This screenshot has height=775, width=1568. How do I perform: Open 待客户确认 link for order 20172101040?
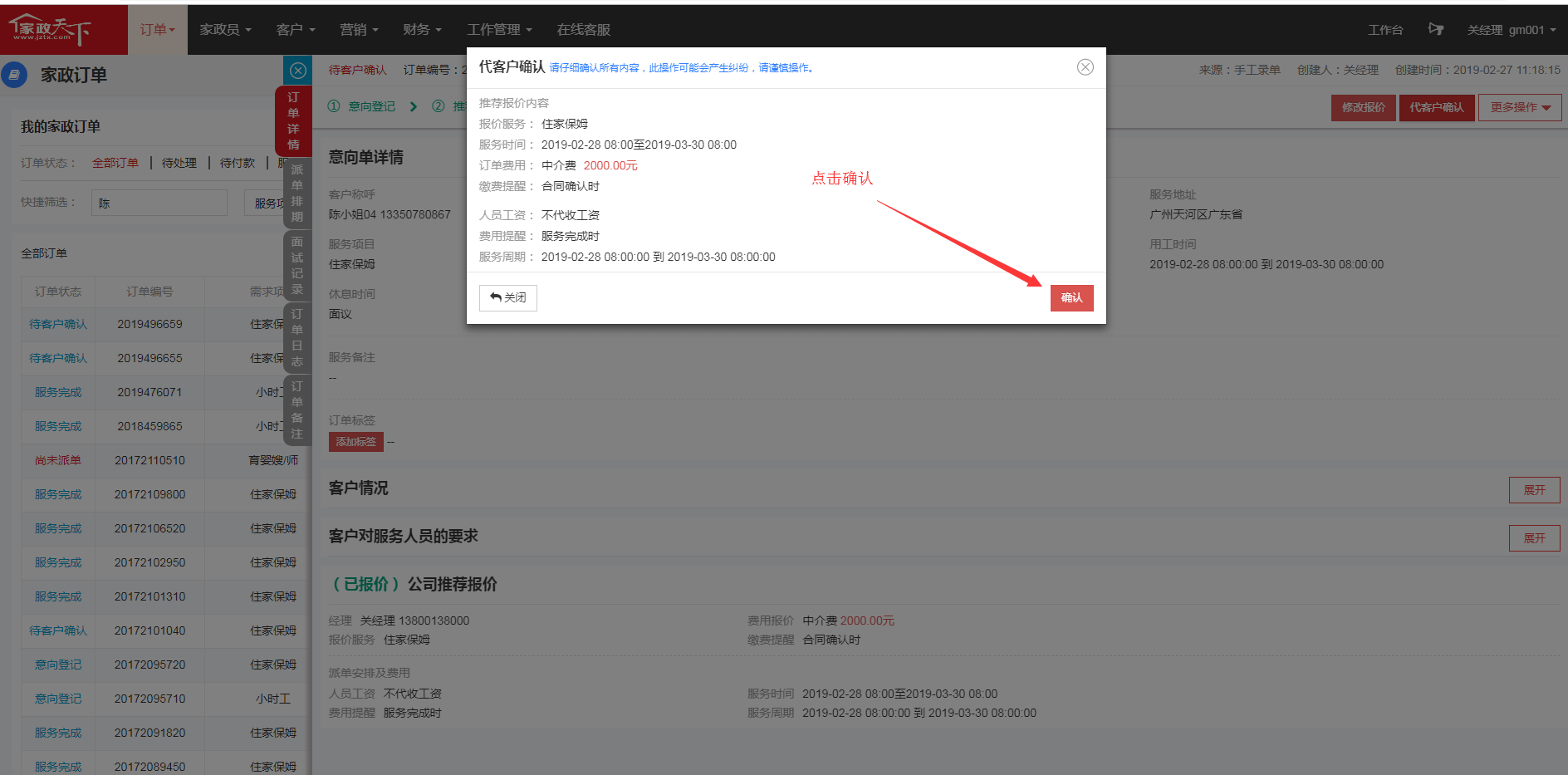tap(58, 630)
